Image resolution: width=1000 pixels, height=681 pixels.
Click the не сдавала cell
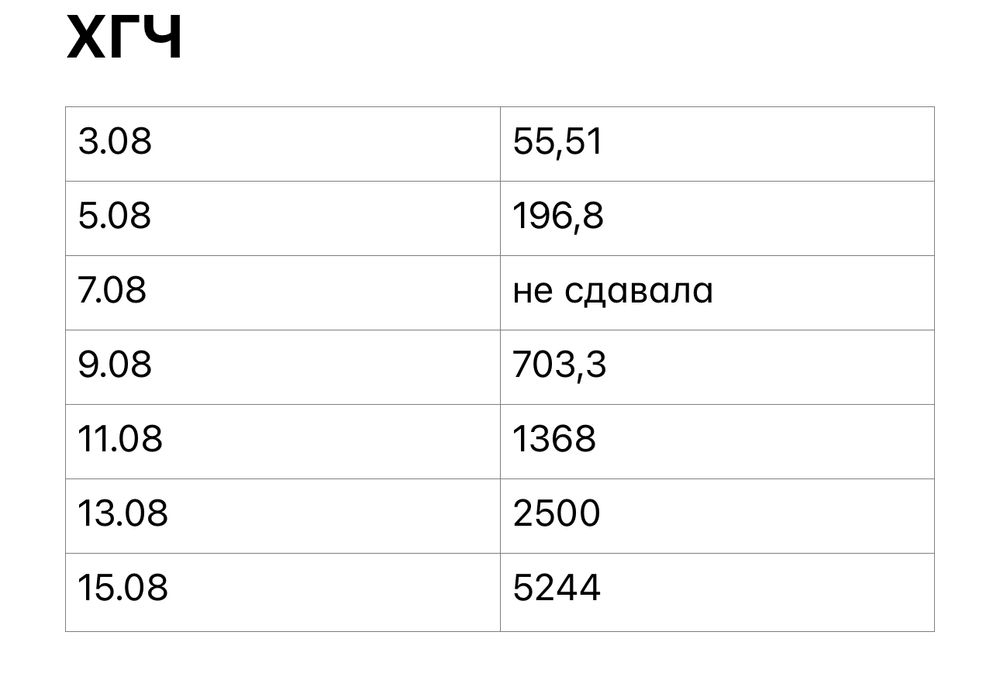(x=612, y=291)
